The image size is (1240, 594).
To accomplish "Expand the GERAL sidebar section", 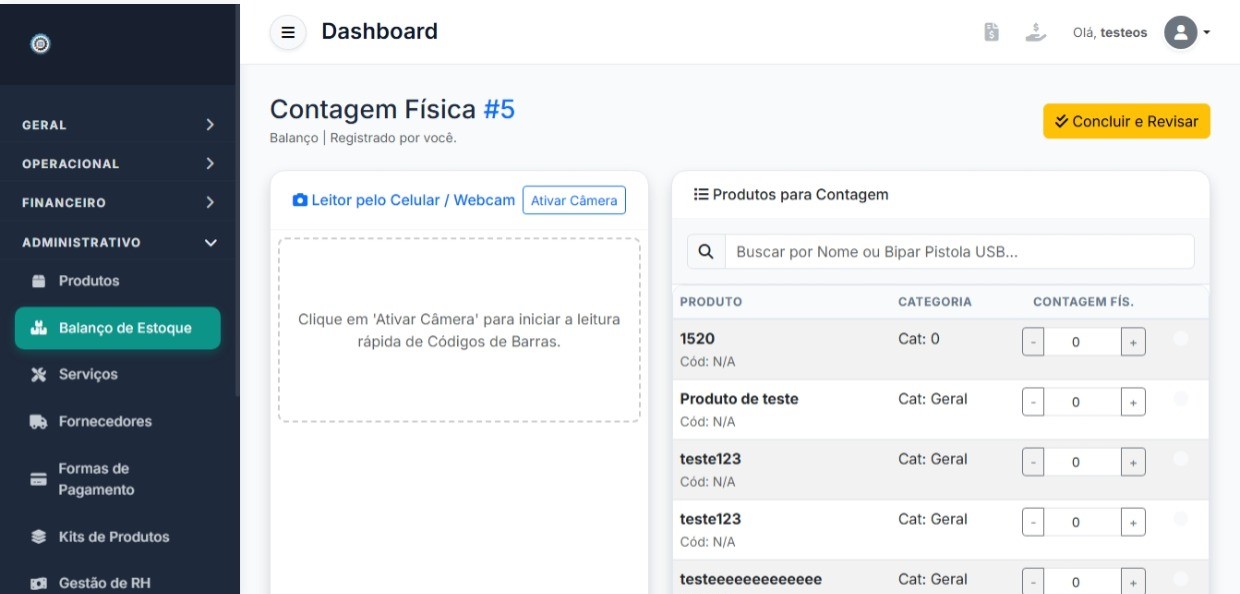I will (118, 125).
